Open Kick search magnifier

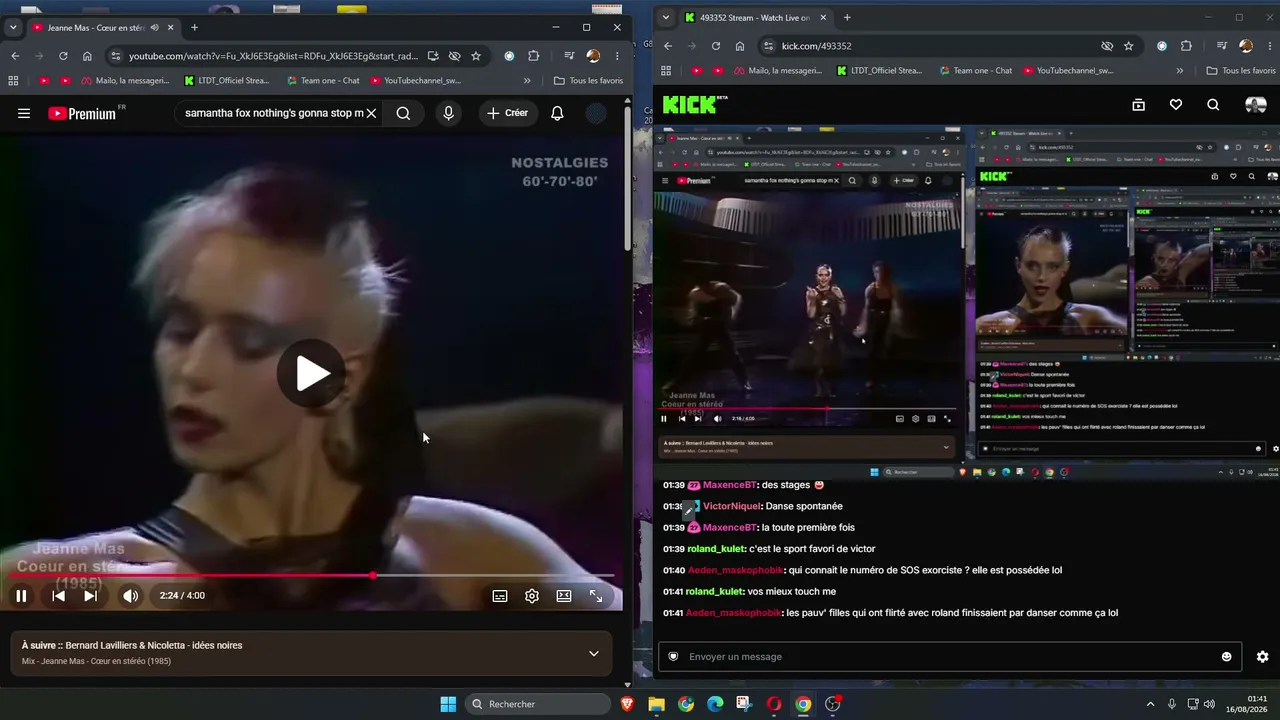coord(1213,105)
